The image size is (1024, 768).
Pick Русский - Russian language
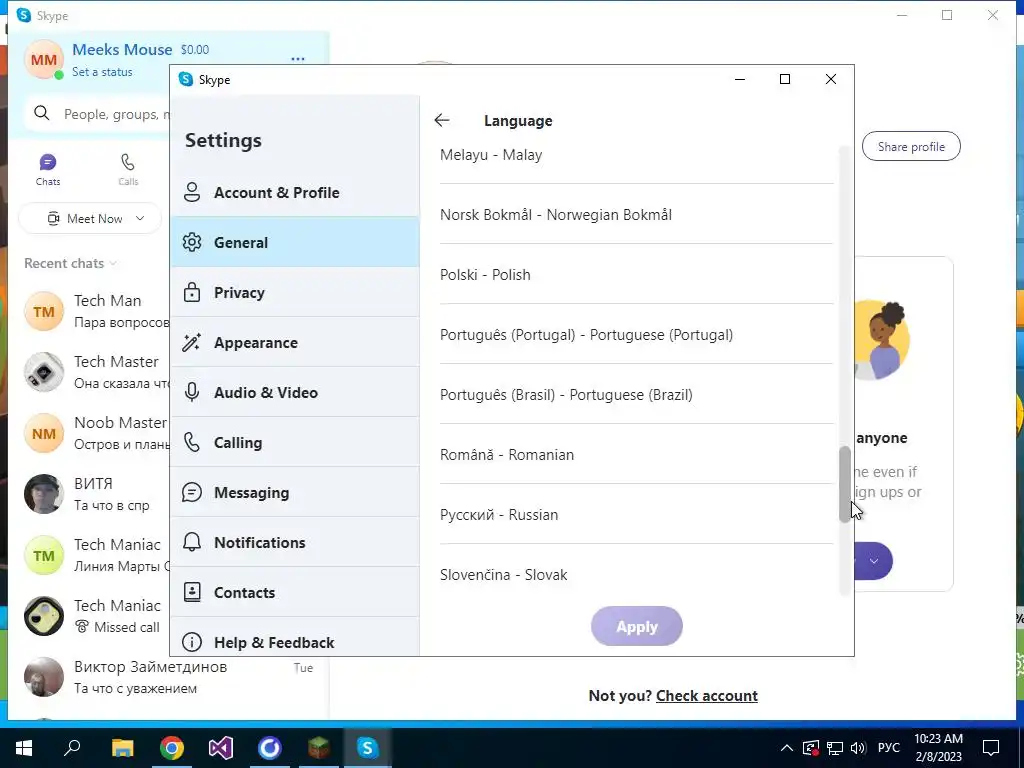(637, 515)
